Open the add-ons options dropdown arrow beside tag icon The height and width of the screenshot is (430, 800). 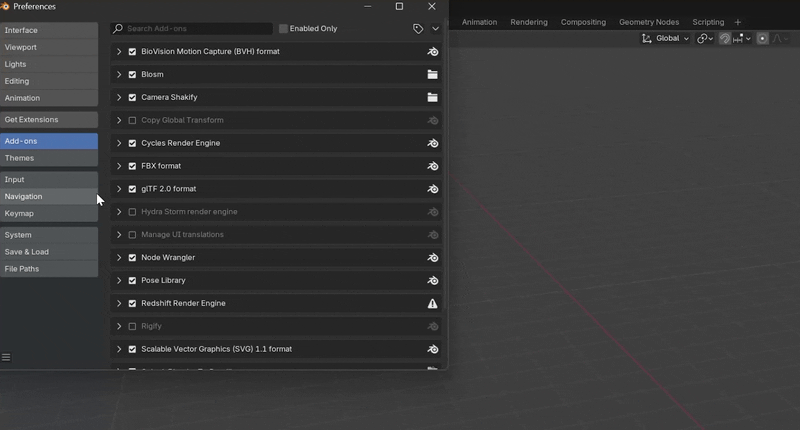[x=435, y=29]
